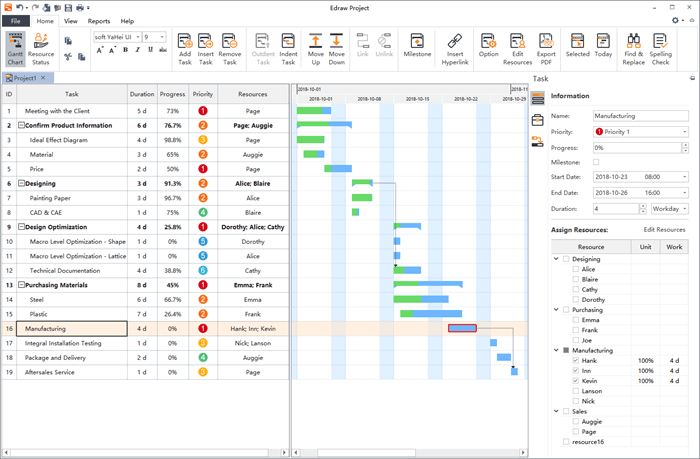Click the Resources column header
Screen dimensions: 700x459
(253, 94)
